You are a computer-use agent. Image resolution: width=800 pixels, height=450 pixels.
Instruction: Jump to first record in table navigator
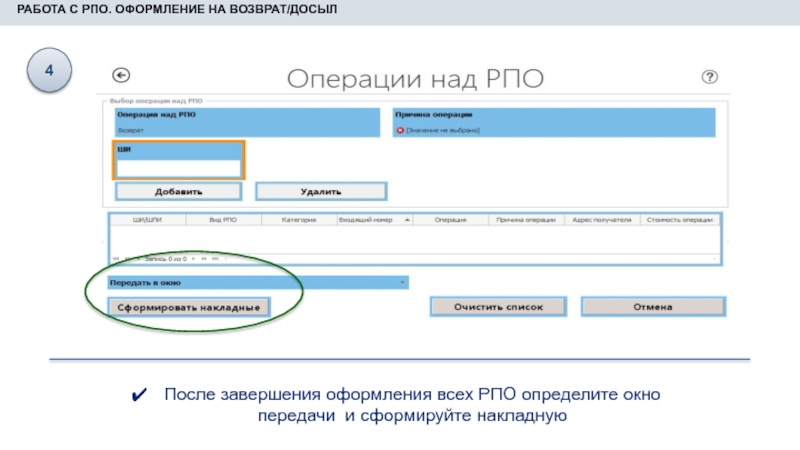(x=116, y=259)
